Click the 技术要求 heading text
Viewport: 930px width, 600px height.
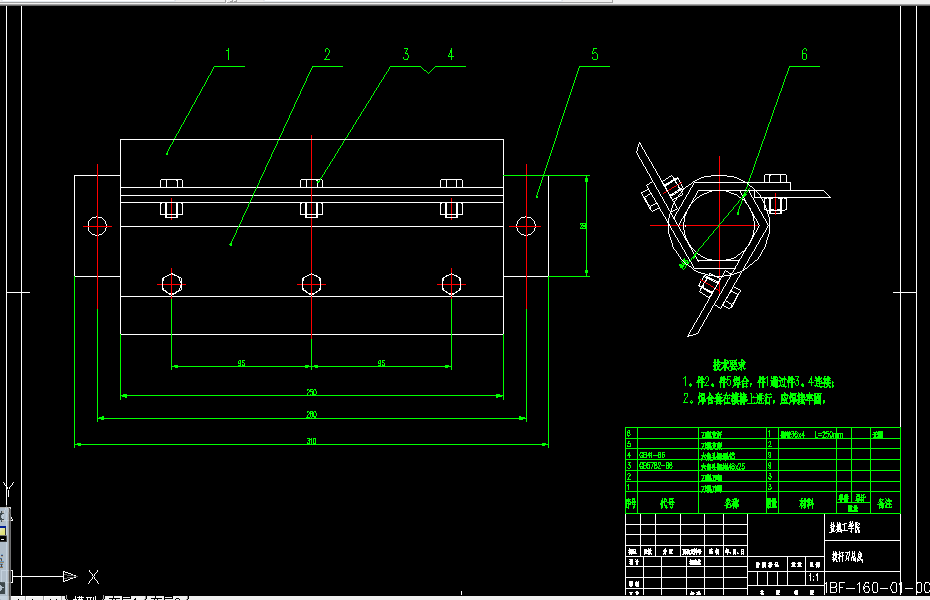tap(729, 365)
